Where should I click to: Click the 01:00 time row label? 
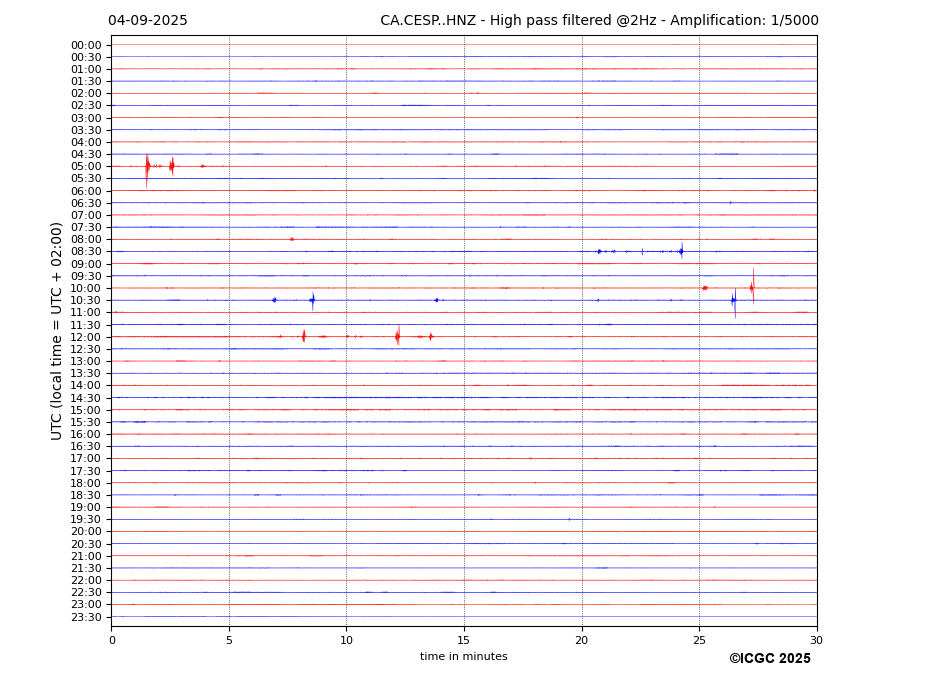(x=86, y=70)
